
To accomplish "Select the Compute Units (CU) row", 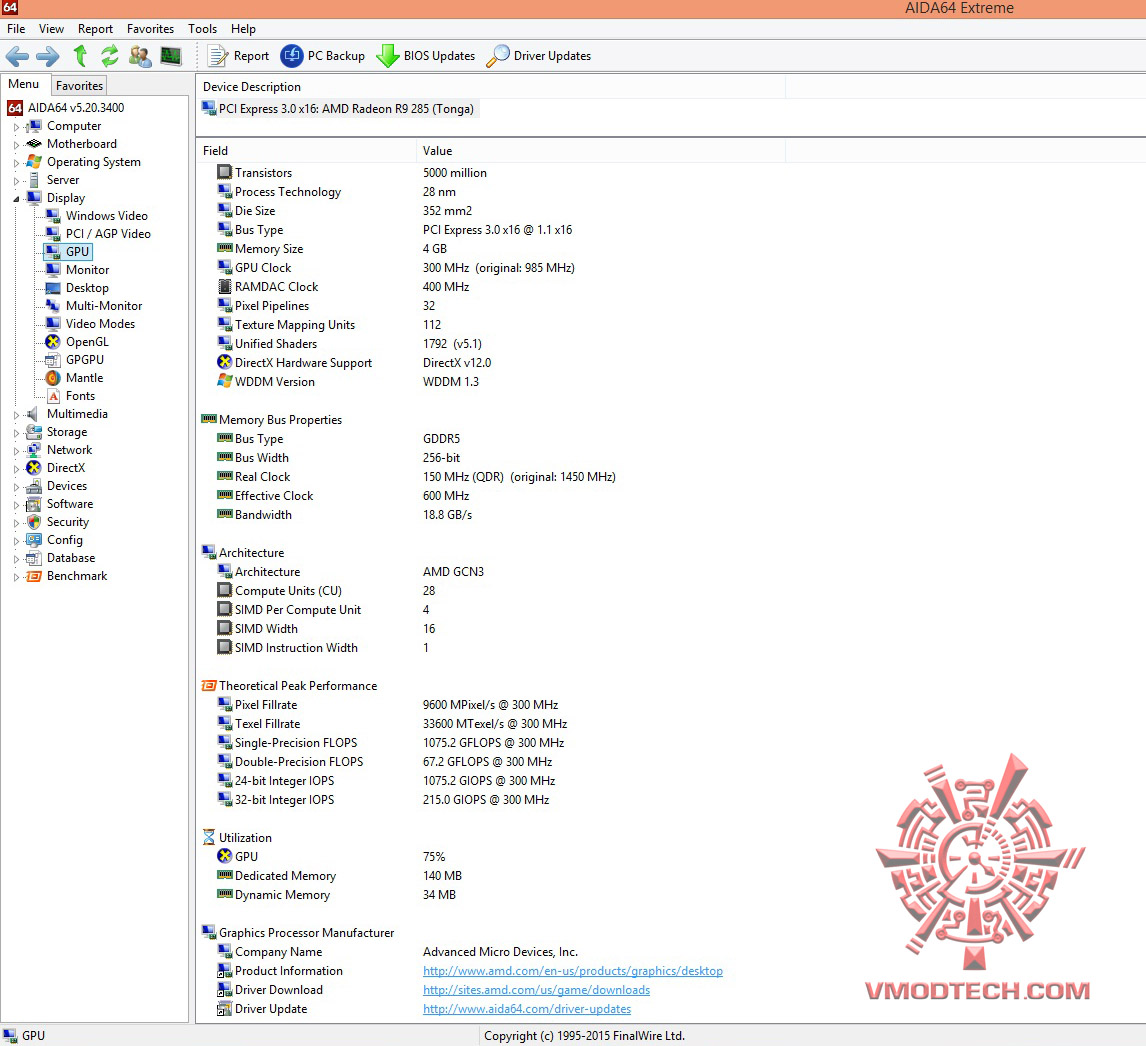I will (326, 591).
